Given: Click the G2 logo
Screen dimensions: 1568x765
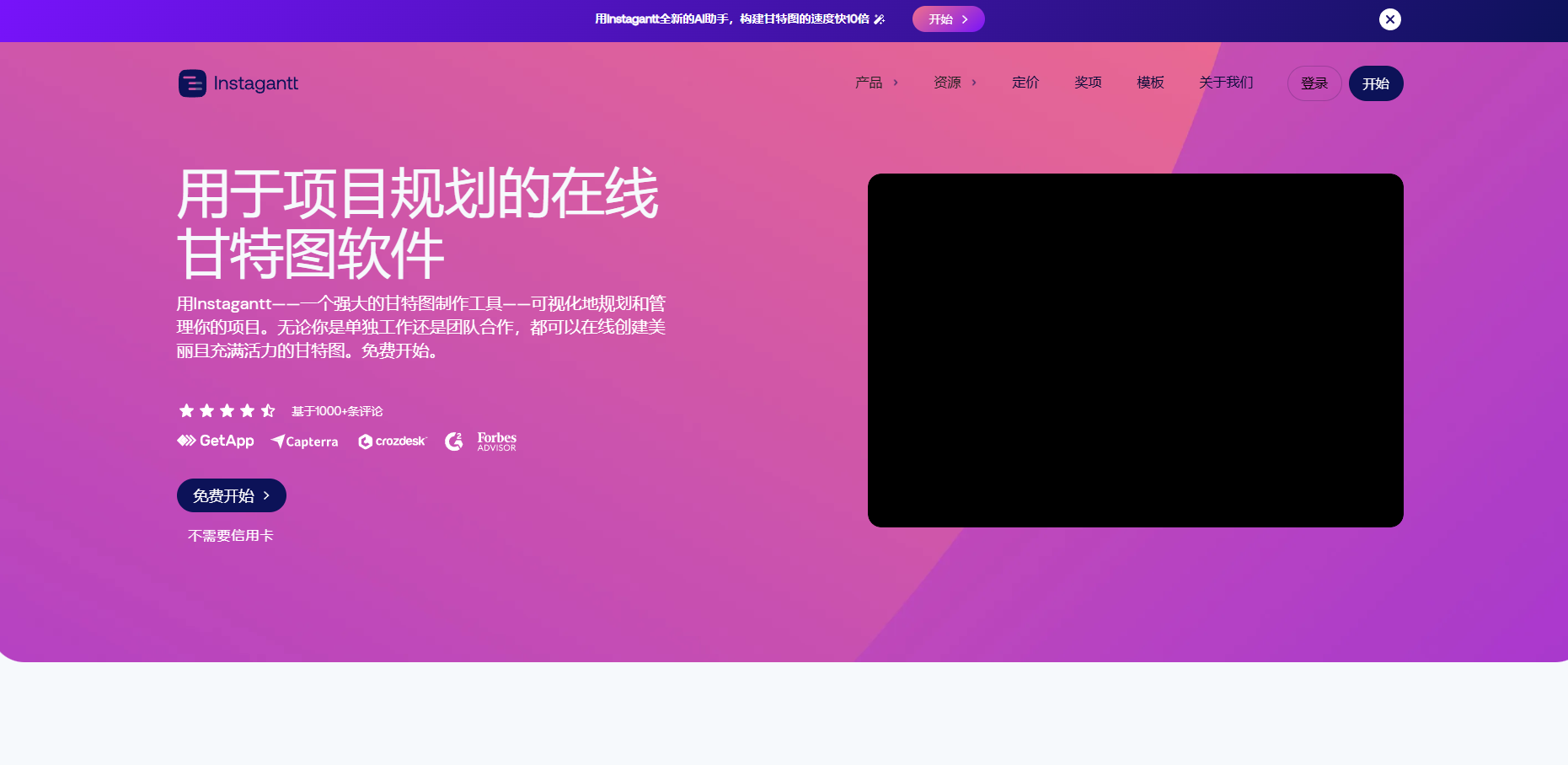Looking at the screenshot, I should [x=454, y=441].
